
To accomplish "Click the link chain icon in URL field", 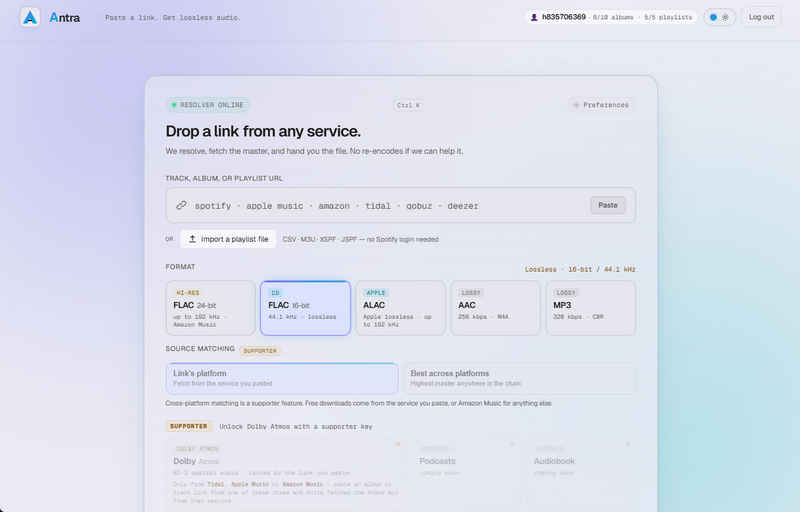I will click(181, 205).
